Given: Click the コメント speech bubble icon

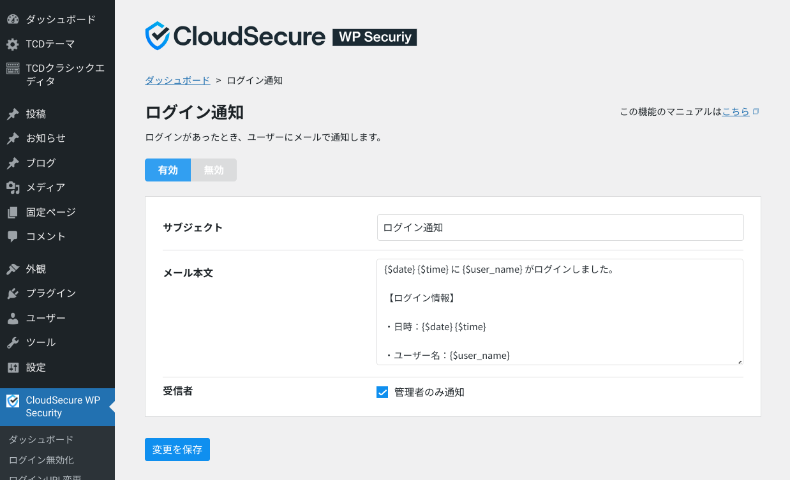Looking at the screenshot, I should pyautogui.click(x=13, y=237).
